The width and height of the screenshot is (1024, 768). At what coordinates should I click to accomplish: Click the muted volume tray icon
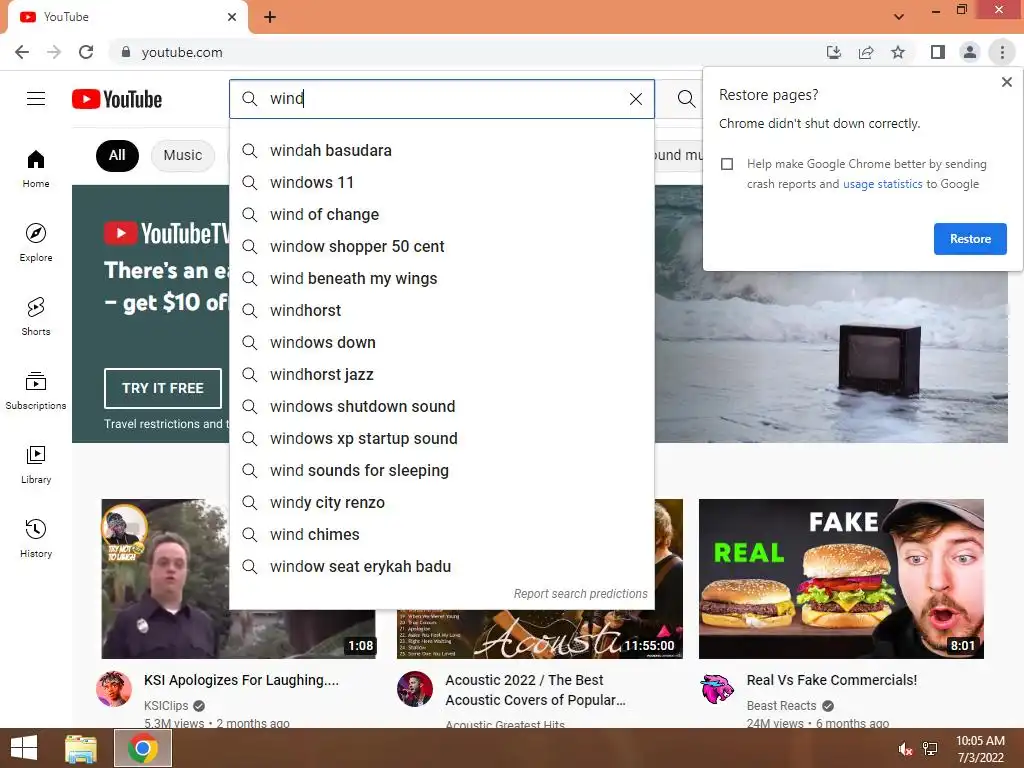coord(905,749)
